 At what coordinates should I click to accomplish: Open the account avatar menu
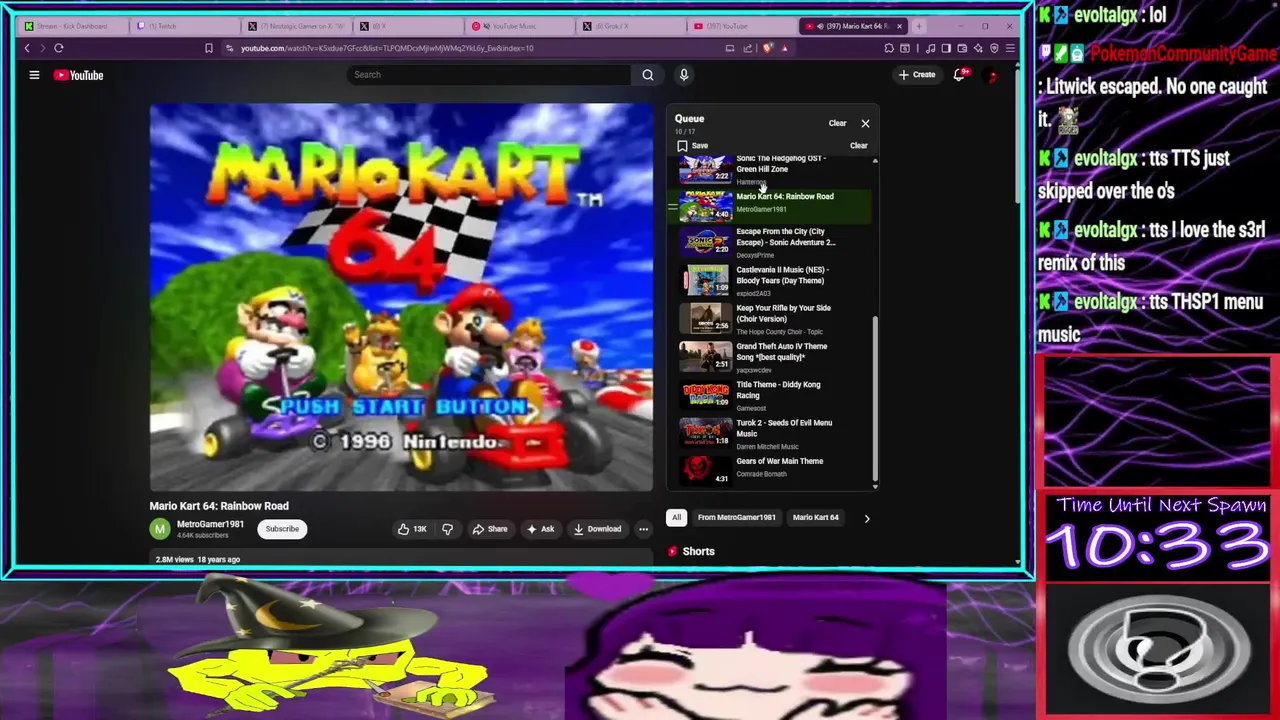[992, 75]
